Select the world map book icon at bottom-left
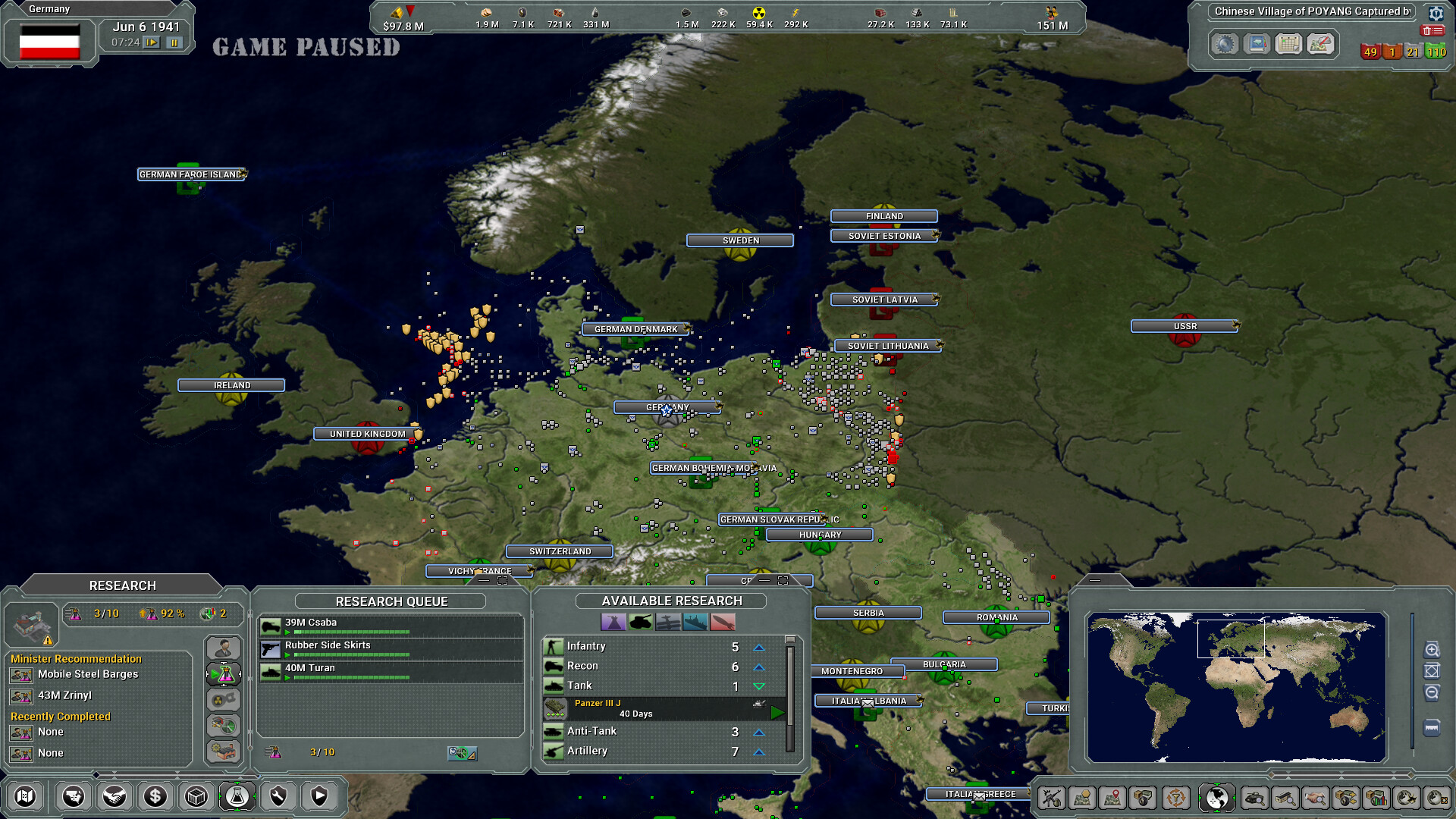Viewport: 1456px width, 819px height. click(x=26, y=796)
